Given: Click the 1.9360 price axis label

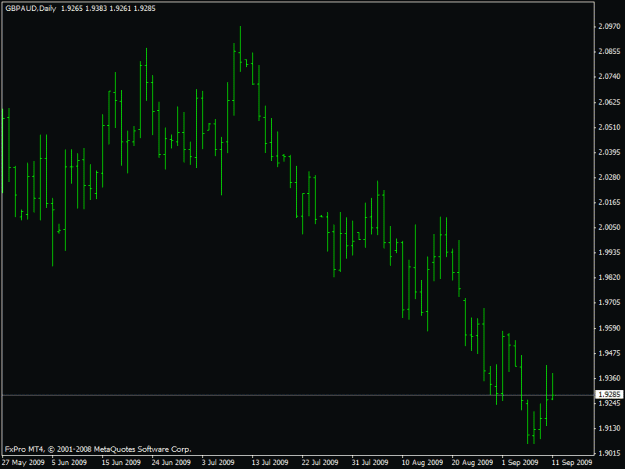Looking at the screenshot, I should [x=609, y=378].
